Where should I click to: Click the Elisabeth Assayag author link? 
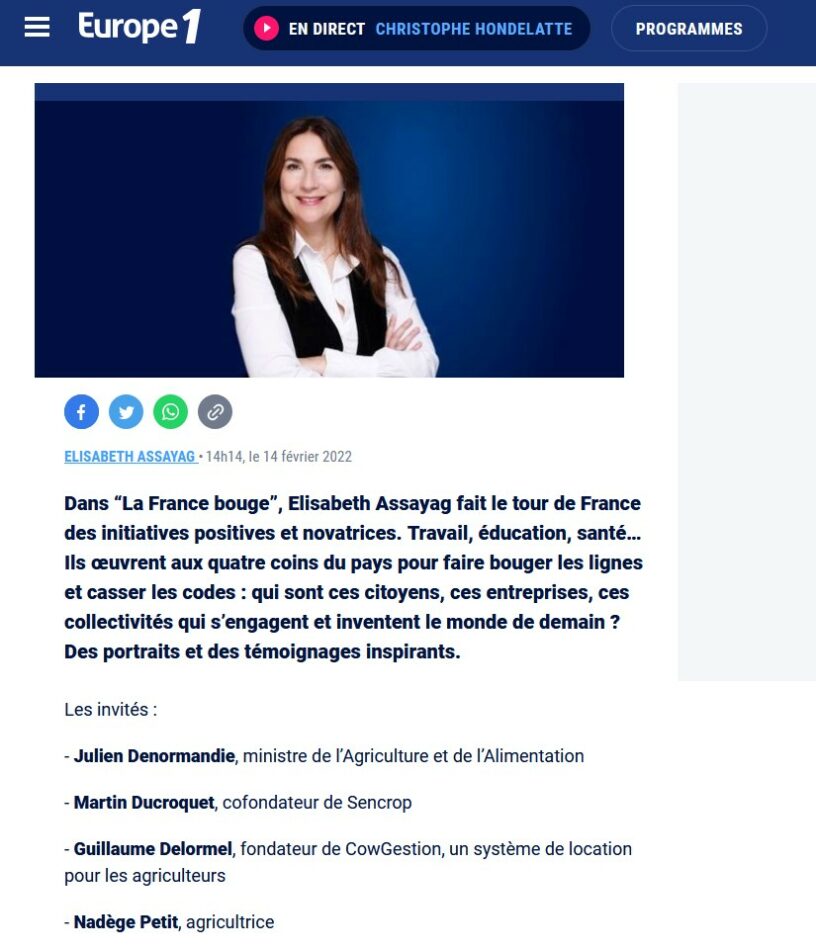[130, 457]
